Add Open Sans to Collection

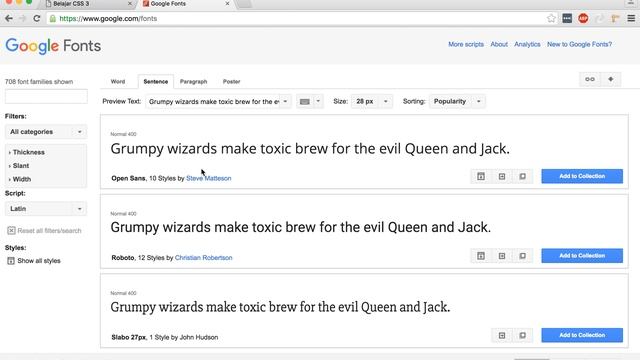pos(582,176)
